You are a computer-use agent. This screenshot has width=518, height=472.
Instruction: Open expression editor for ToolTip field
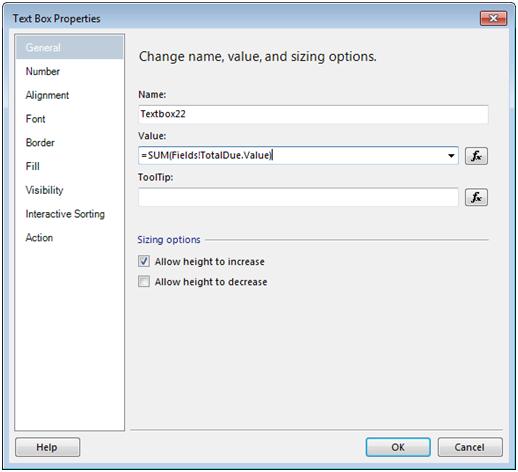tap(476, 197)
